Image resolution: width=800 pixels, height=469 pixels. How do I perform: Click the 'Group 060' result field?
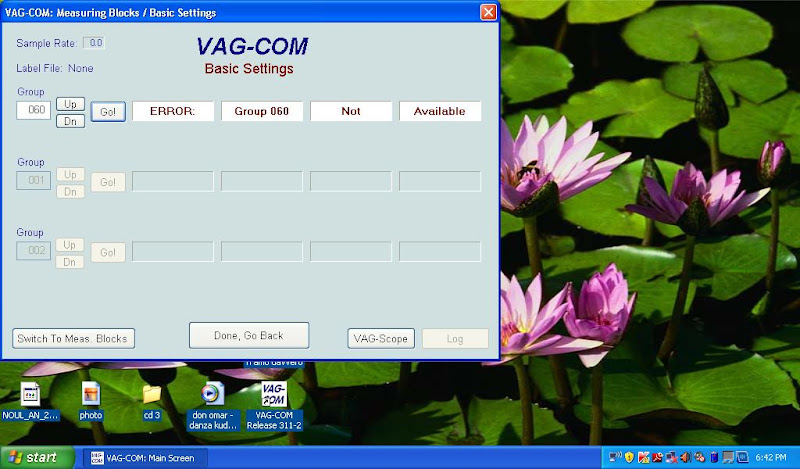coord(262,111)
